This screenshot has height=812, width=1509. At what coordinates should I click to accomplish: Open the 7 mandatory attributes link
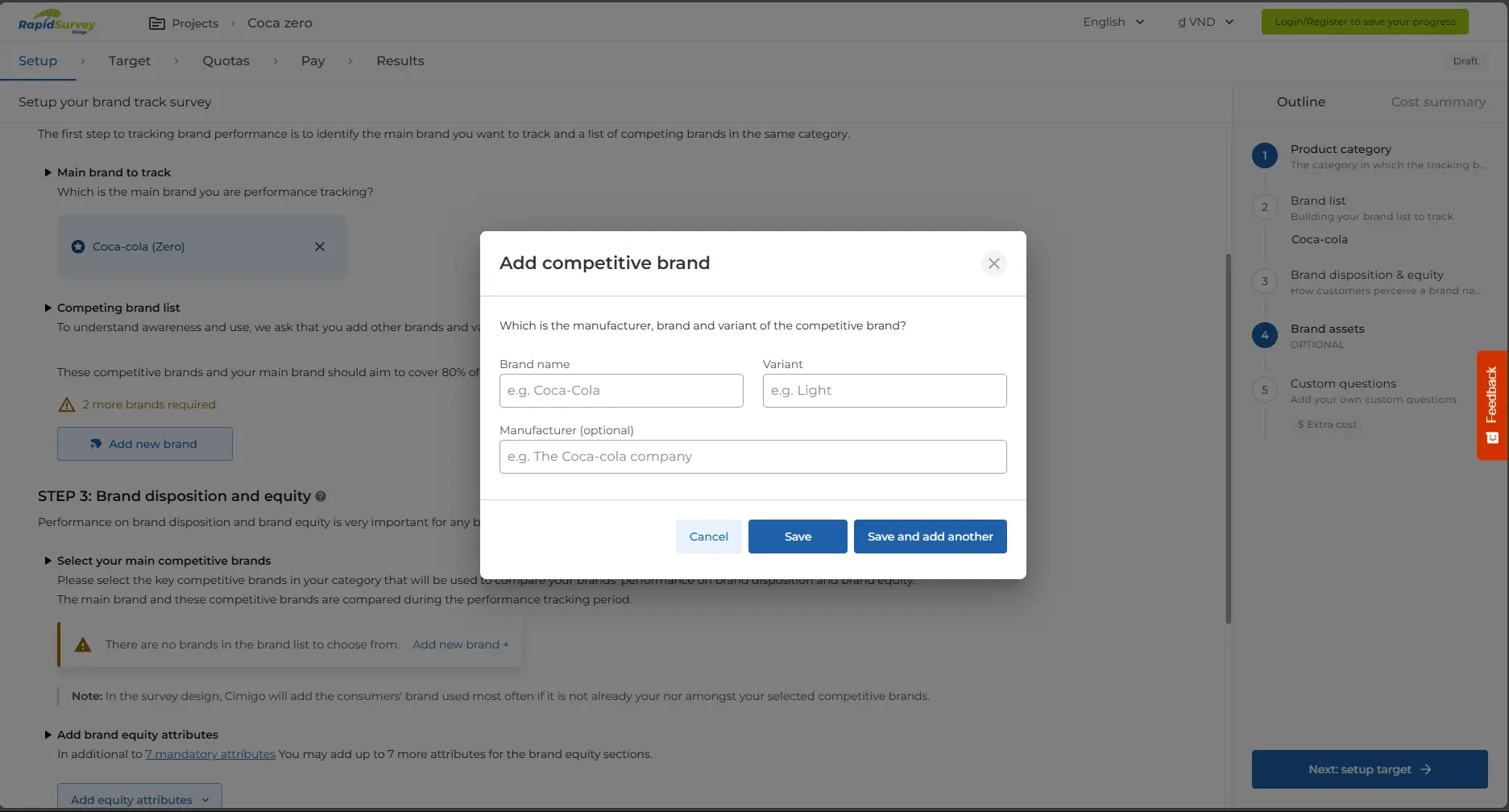[x=210, y=754]
